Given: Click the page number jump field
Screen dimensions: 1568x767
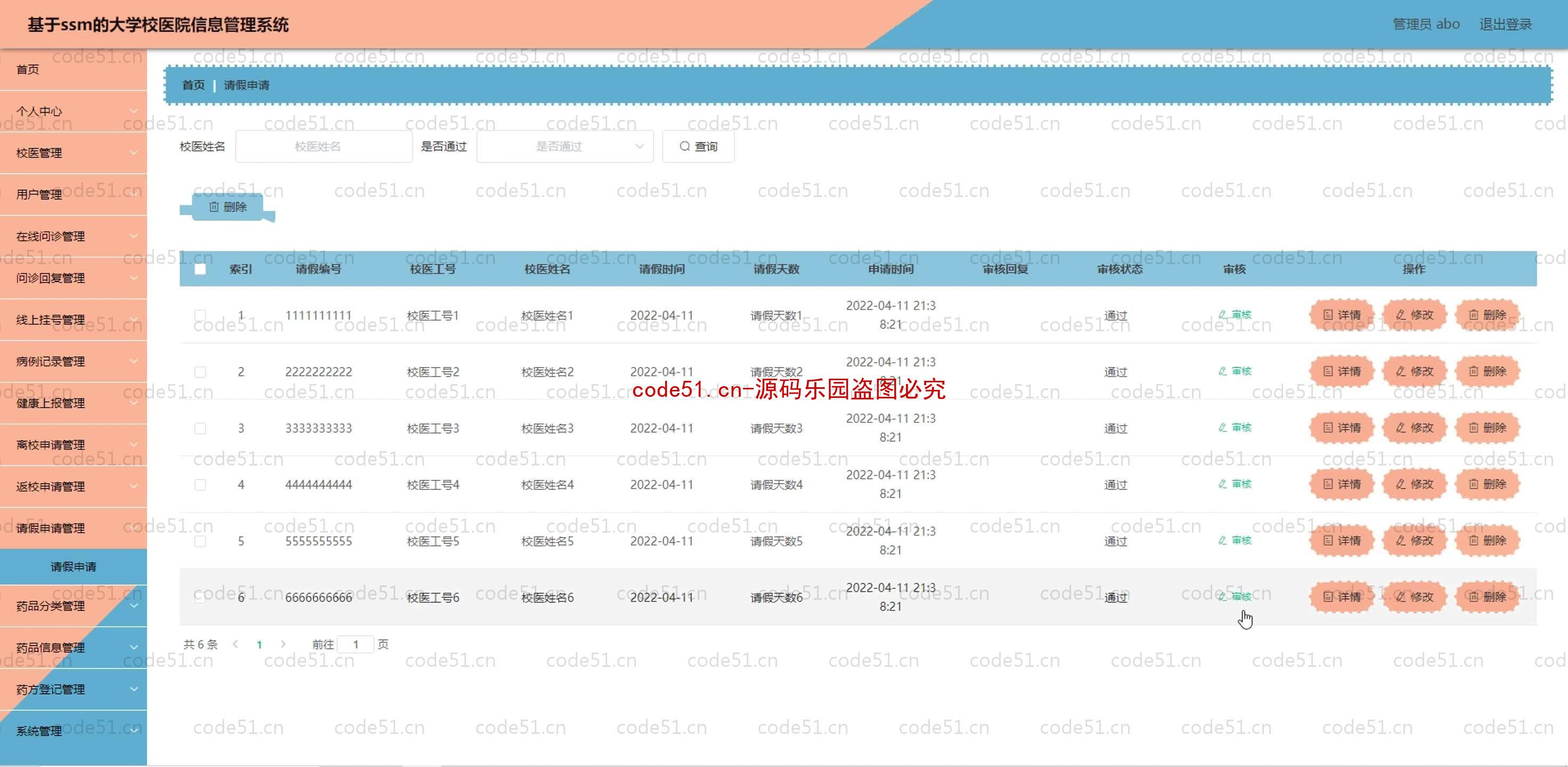Looking at the screenshot, I should (355, 644).
